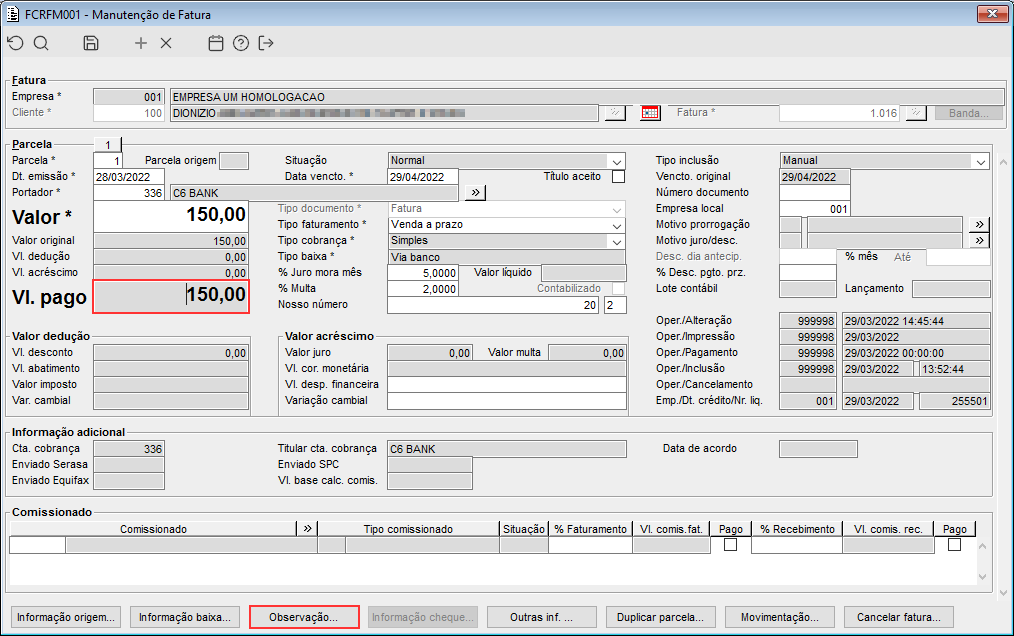Click the Comissionado grid scrollbar down arrow
Viewport: 1014px width, 636px height.
tap(983, 576)
